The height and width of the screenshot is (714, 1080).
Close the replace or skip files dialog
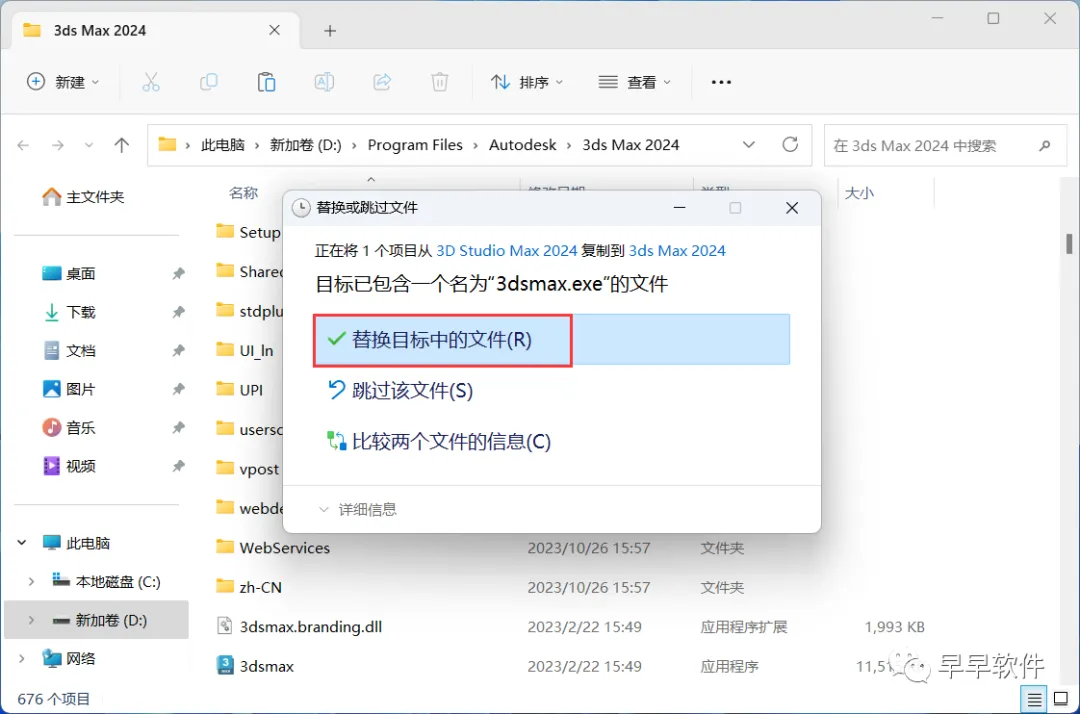(792, 208)
